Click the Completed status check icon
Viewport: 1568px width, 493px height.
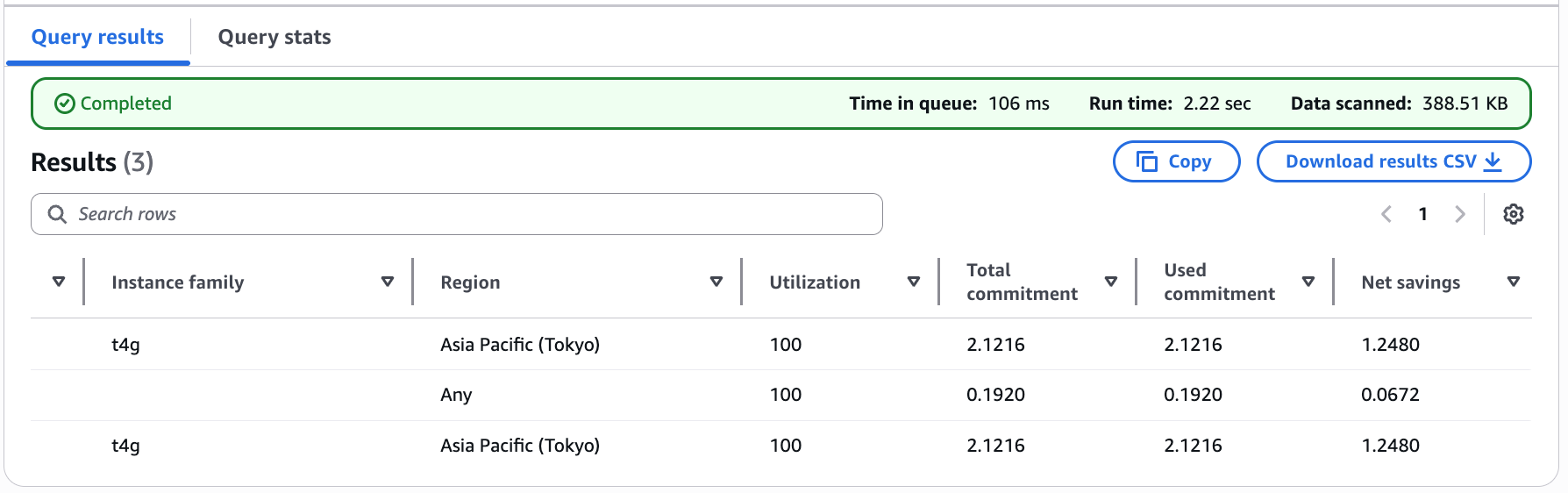tap(65, 104)
